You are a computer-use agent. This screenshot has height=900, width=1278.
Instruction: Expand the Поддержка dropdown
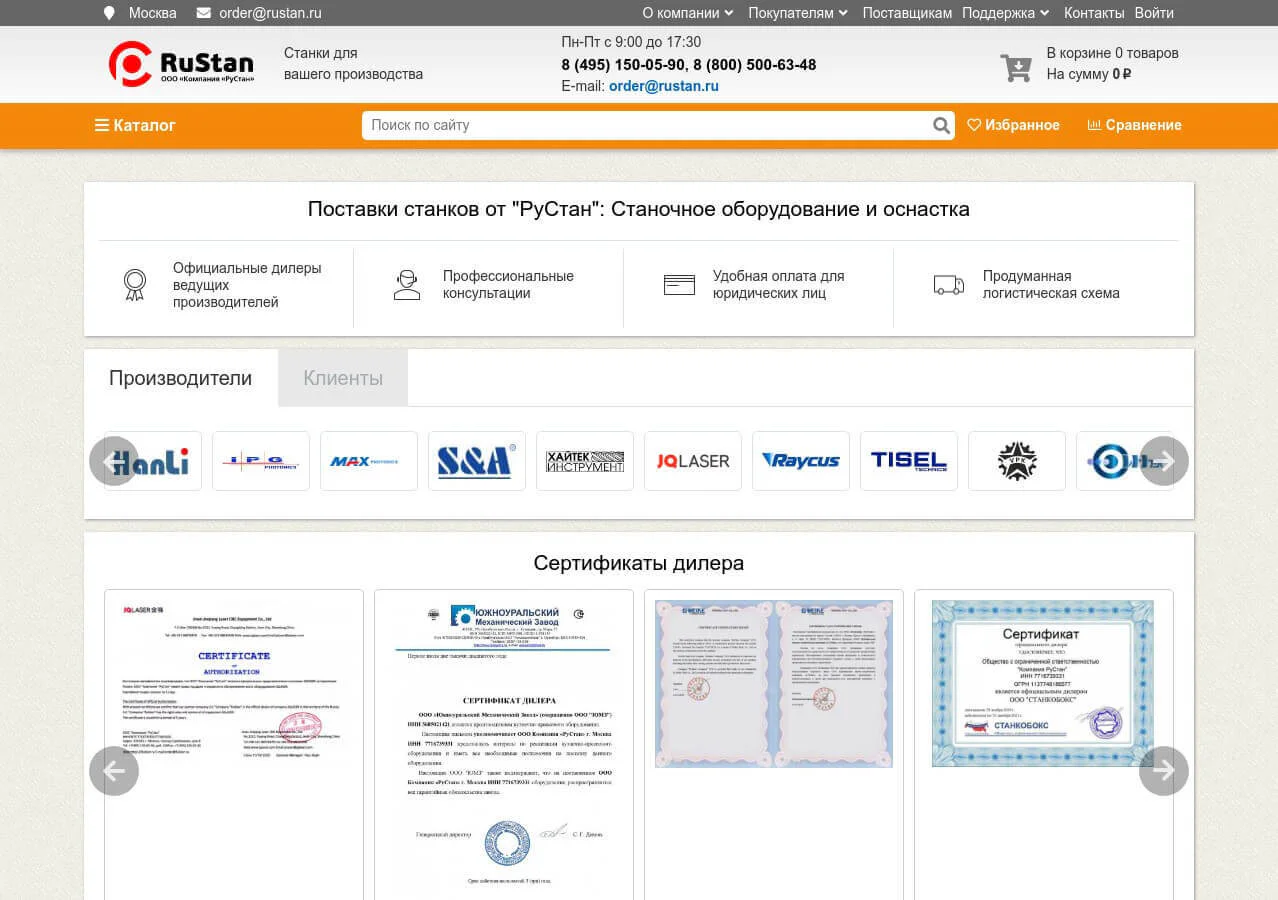tap(1005, 13)
